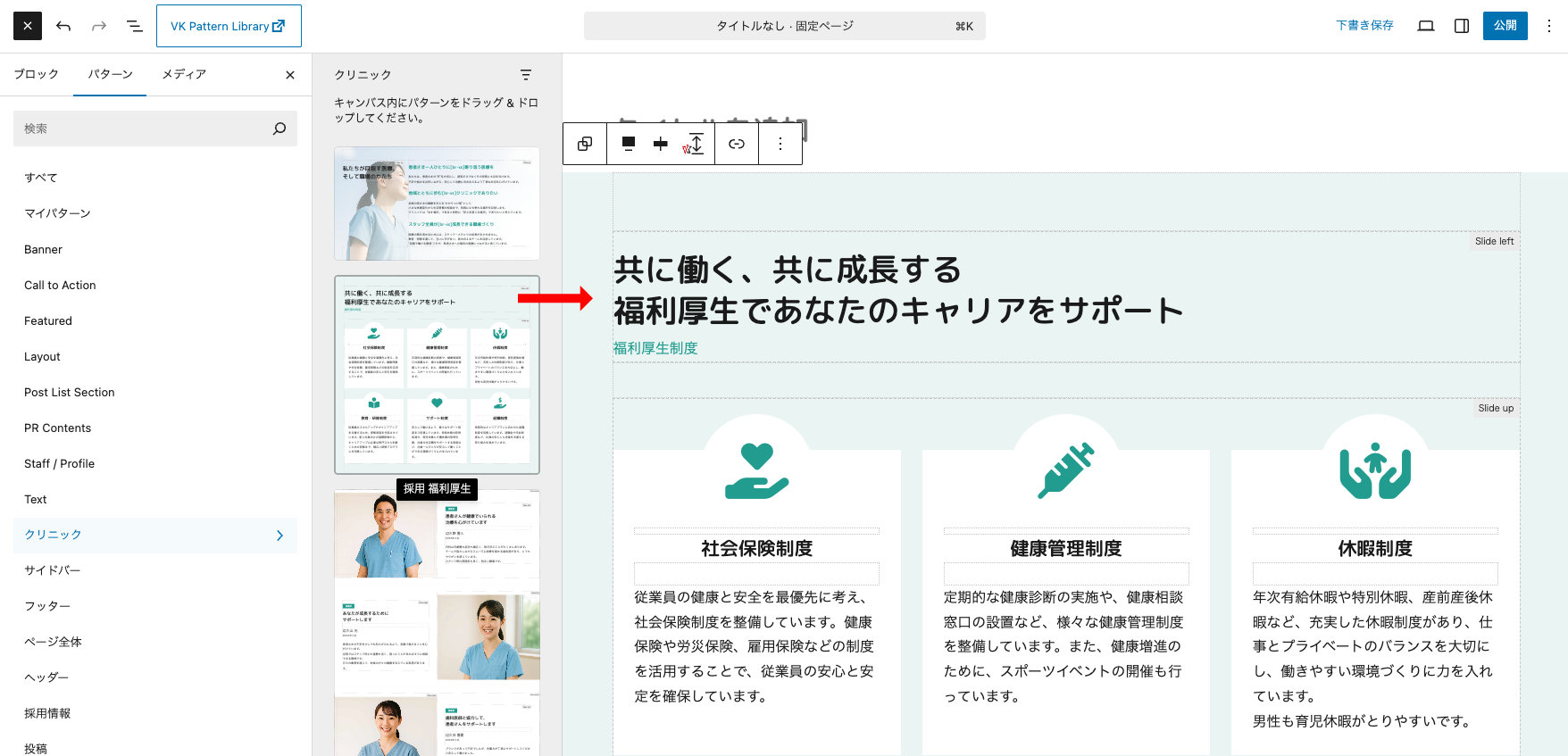Click the preview device laptop icon

(x=1426, y=26)
